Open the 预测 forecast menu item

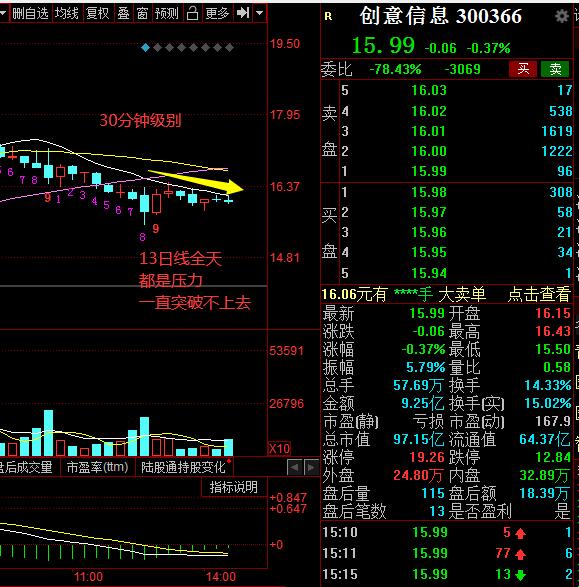click(167, 13)
